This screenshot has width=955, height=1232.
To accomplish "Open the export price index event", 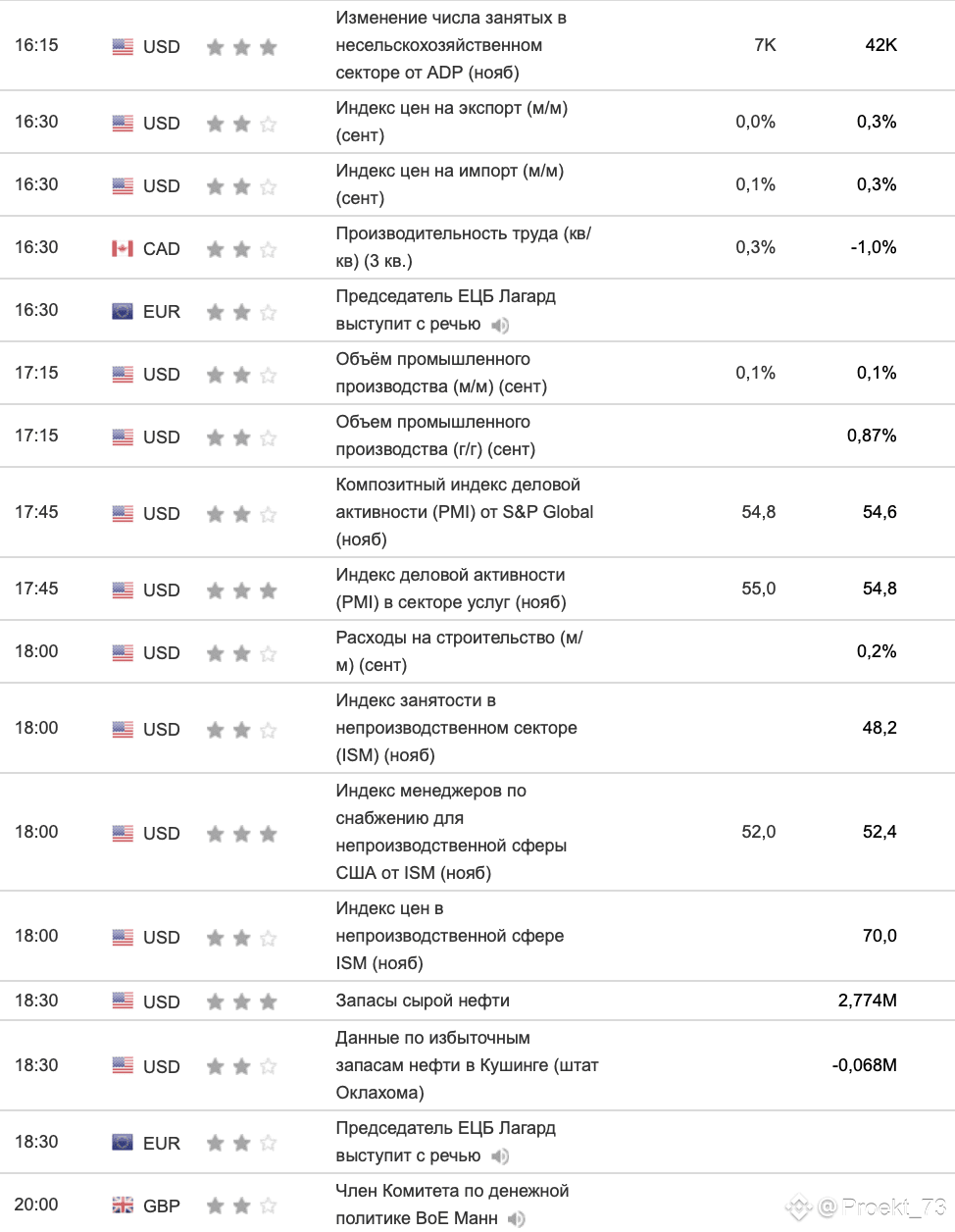I will click(x=452, y=122).
